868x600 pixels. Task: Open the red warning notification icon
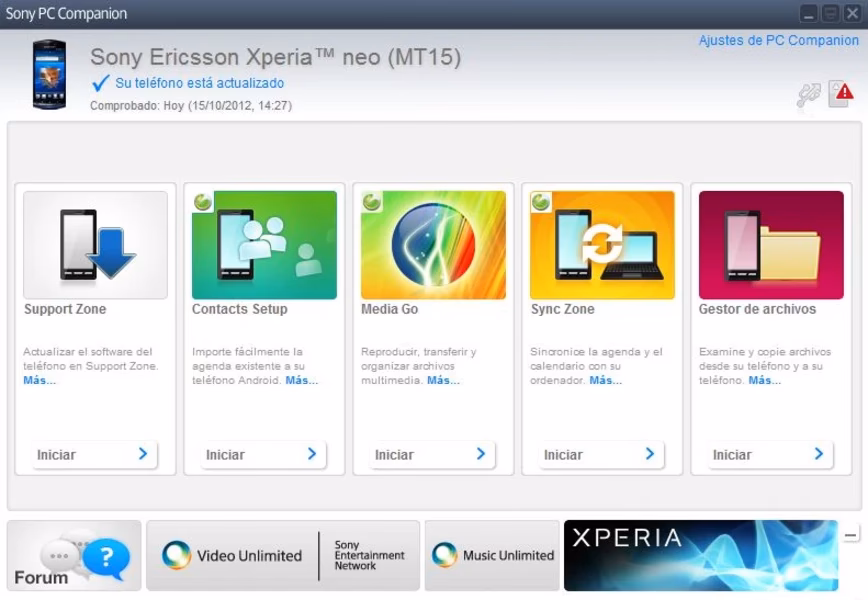coord(841,94)
